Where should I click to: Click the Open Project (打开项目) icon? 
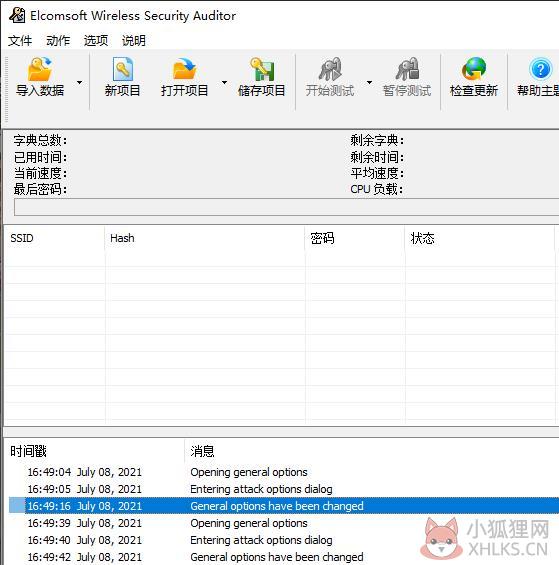[184, 69]
